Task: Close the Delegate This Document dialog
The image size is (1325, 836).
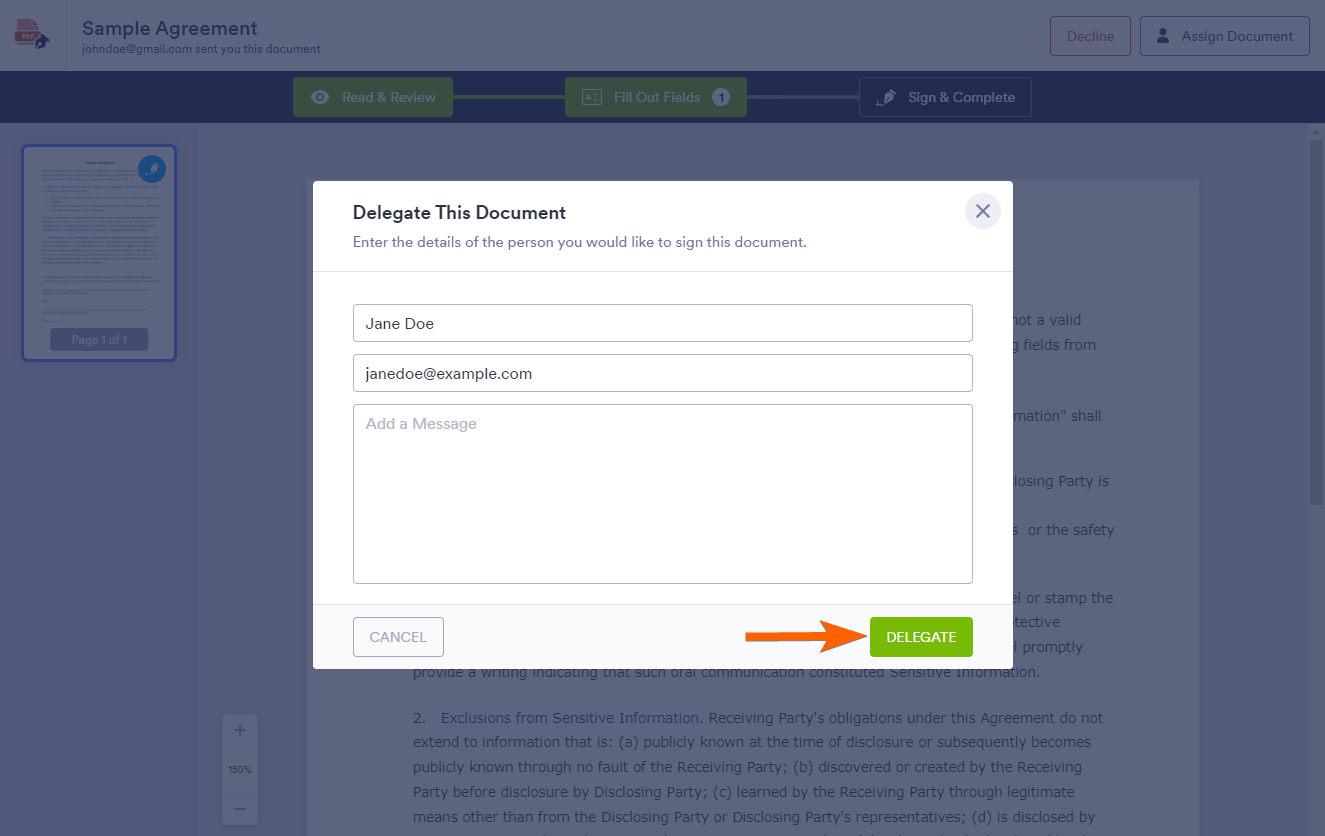Action: (x=982, y=211)
